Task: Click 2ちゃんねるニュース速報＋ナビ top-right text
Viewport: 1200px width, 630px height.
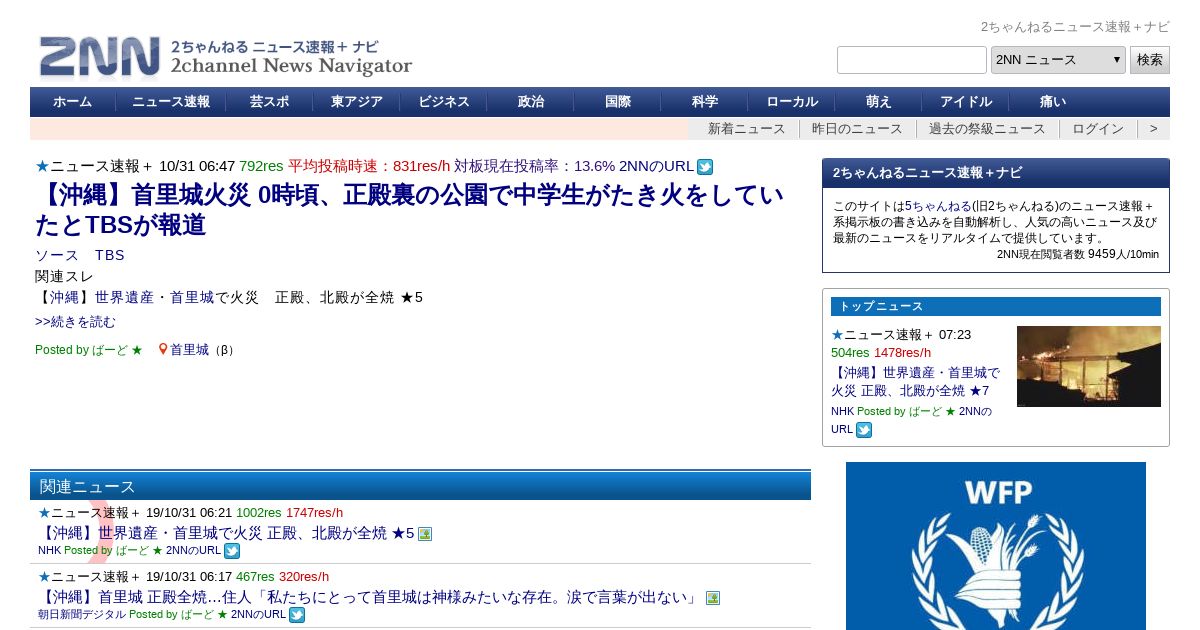Action: (1075, 27)
